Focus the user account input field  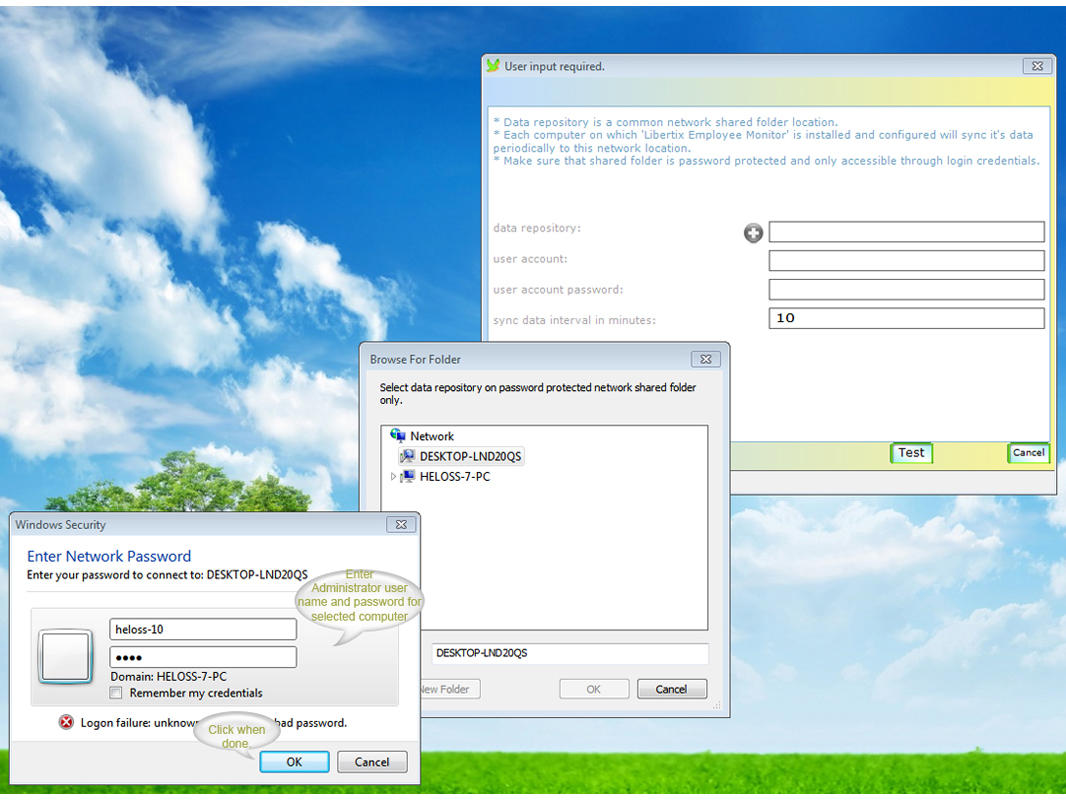pos(906,260)
